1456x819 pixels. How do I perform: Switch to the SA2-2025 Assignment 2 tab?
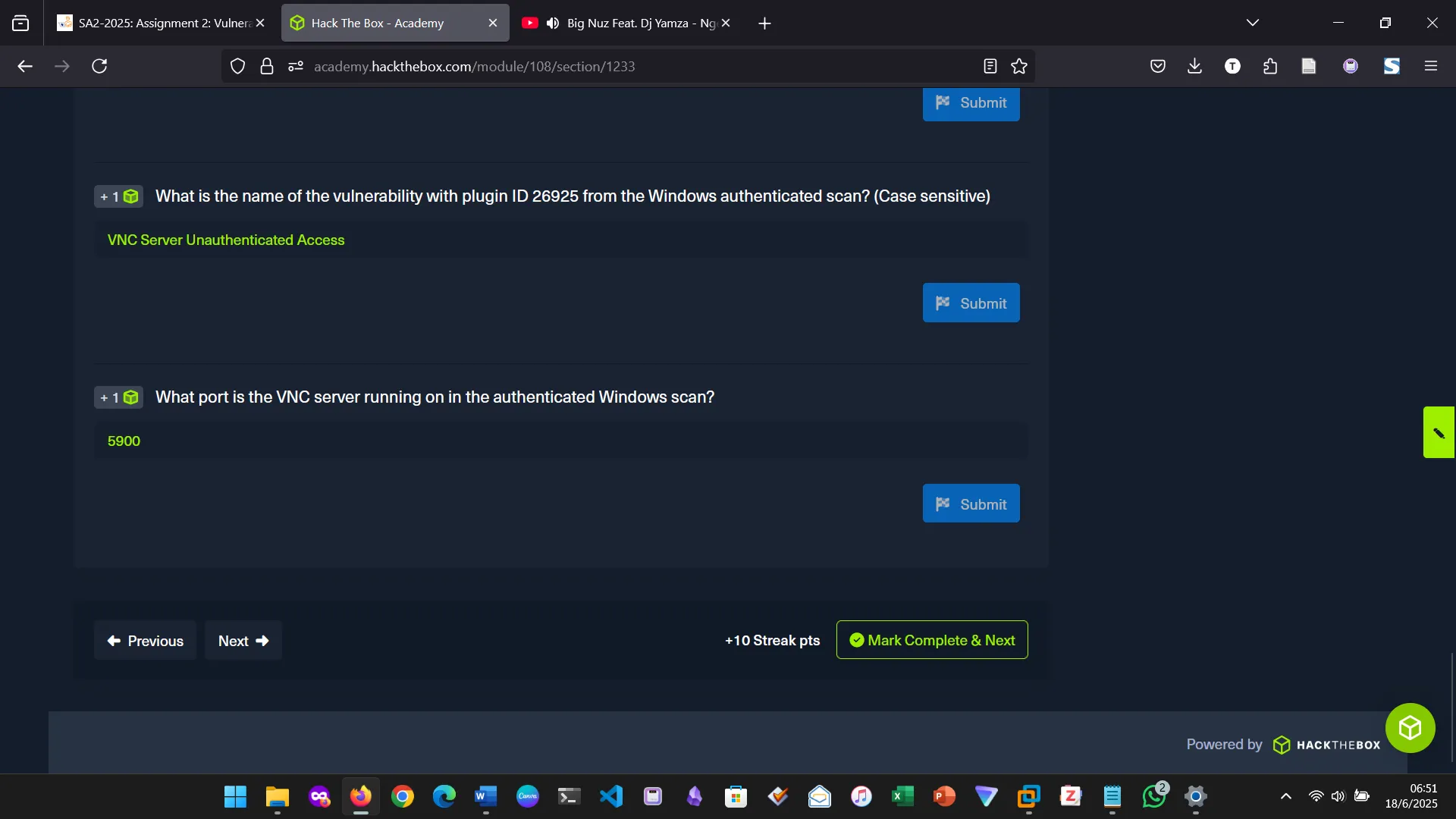163,23
